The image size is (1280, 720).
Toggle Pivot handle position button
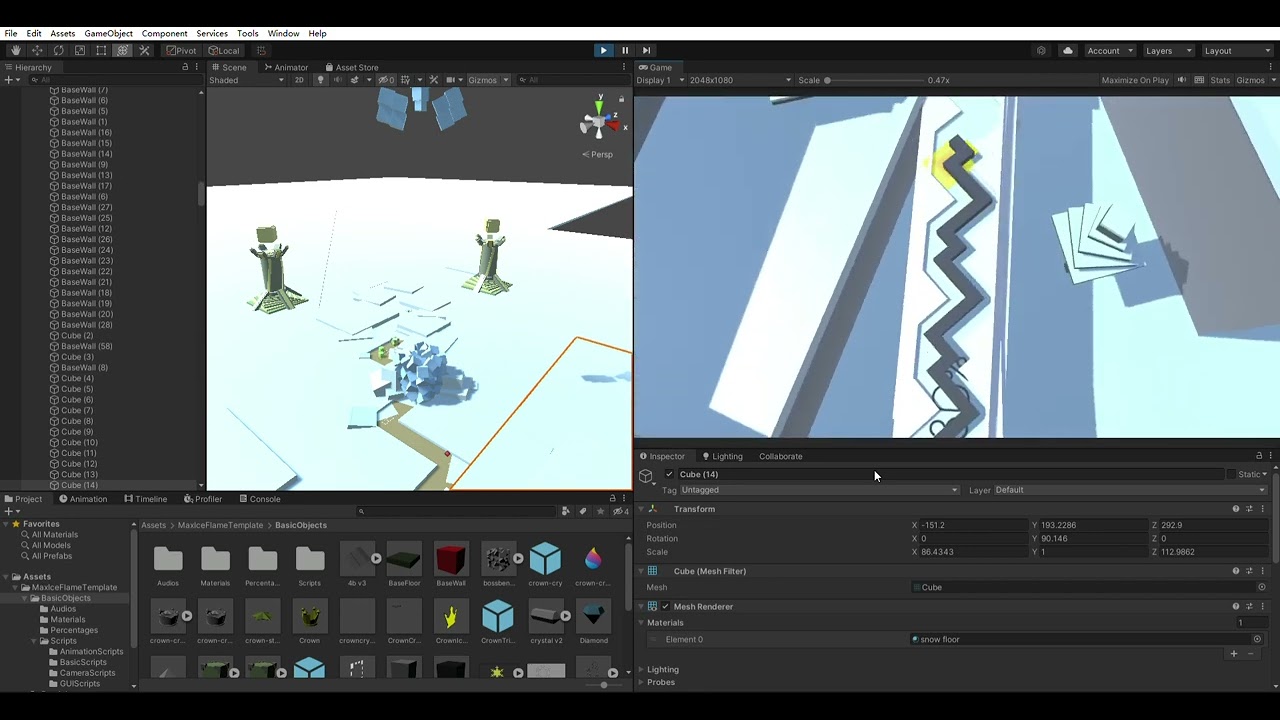click(x=182, y=50)
